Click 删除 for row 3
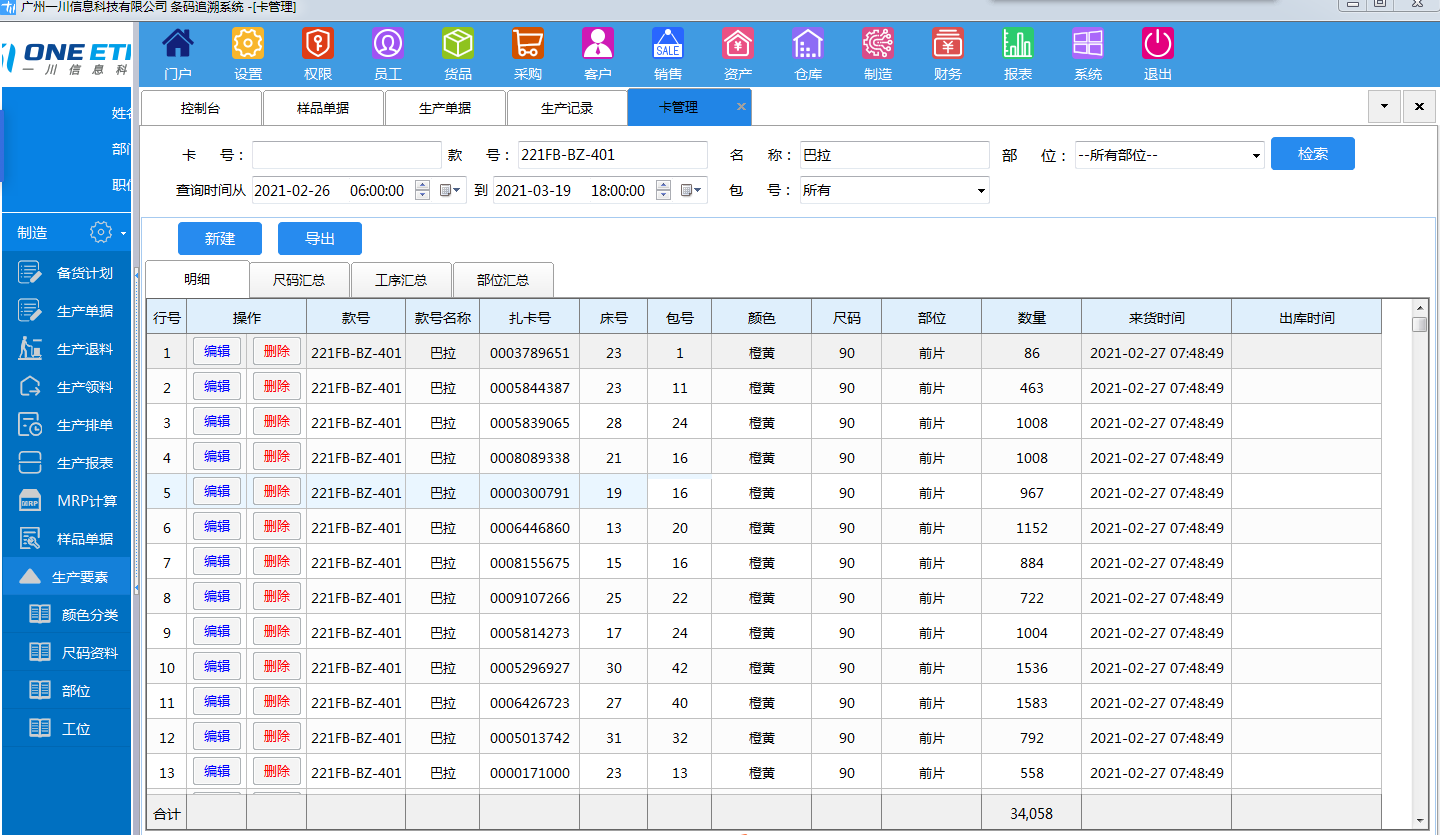Image resolution: width=1440 pixels, height=835 pixels. click(x=277, y=422)
